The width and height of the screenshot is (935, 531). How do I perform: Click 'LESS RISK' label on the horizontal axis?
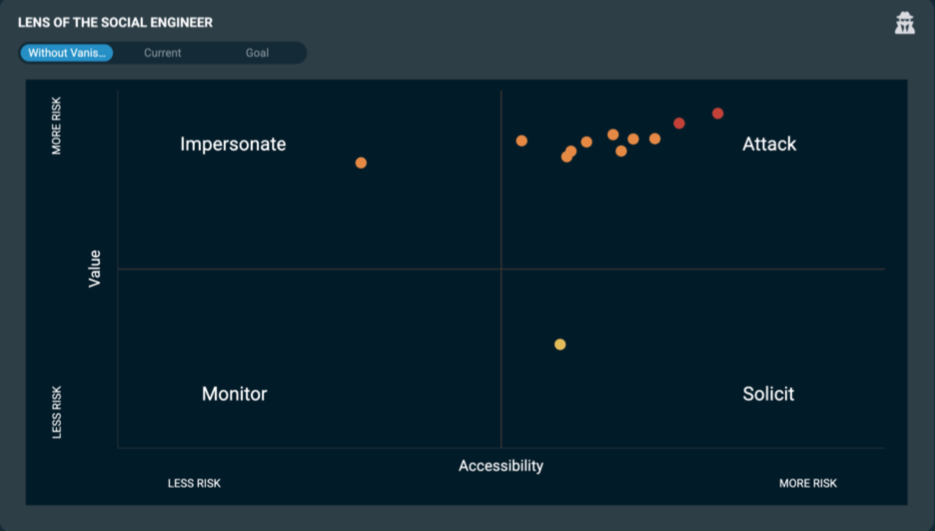[194, 484]
